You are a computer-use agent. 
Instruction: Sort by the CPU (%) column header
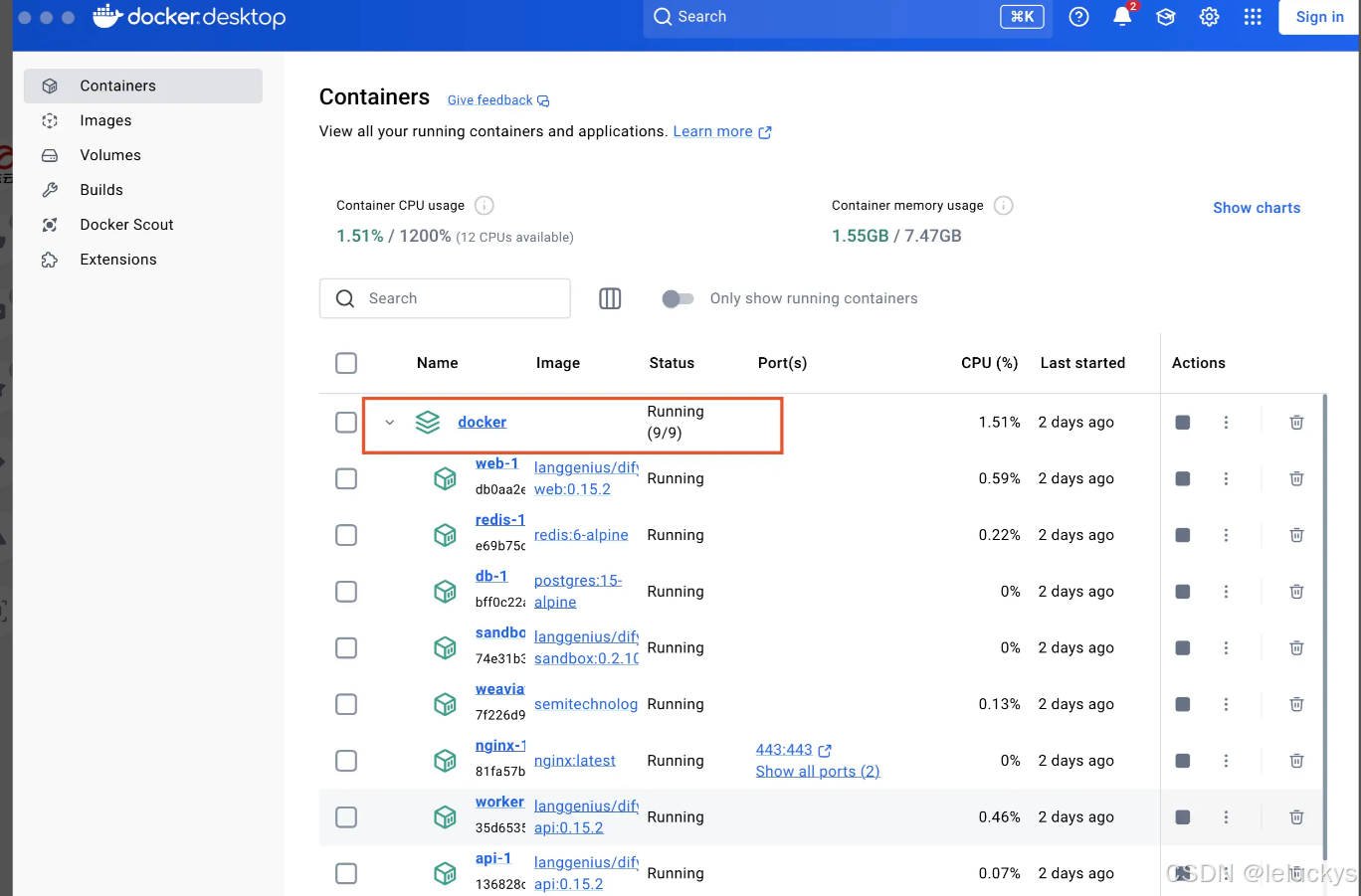989,363
